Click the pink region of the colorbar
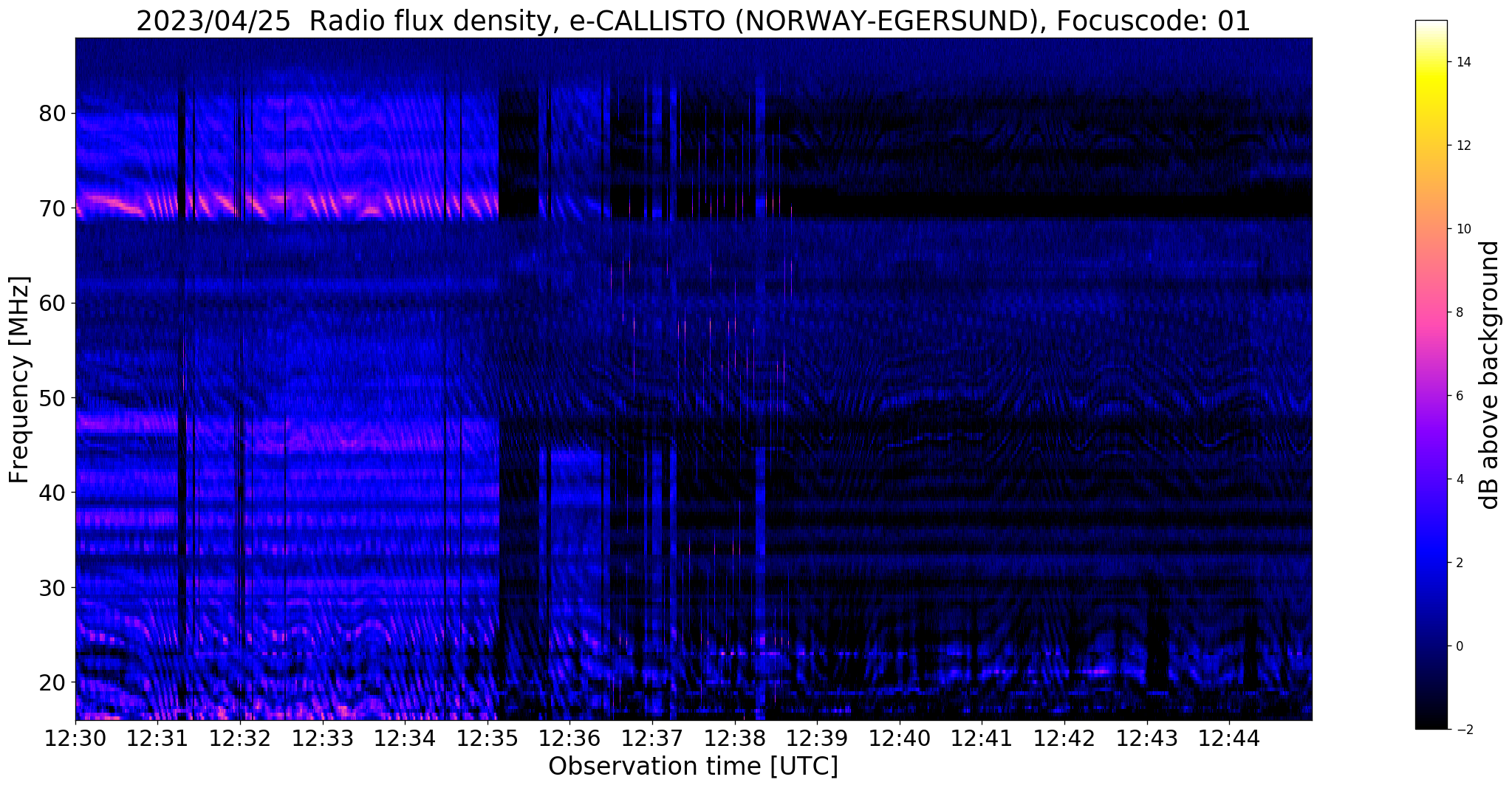The image size is (1512, 788). [1431, 318]
